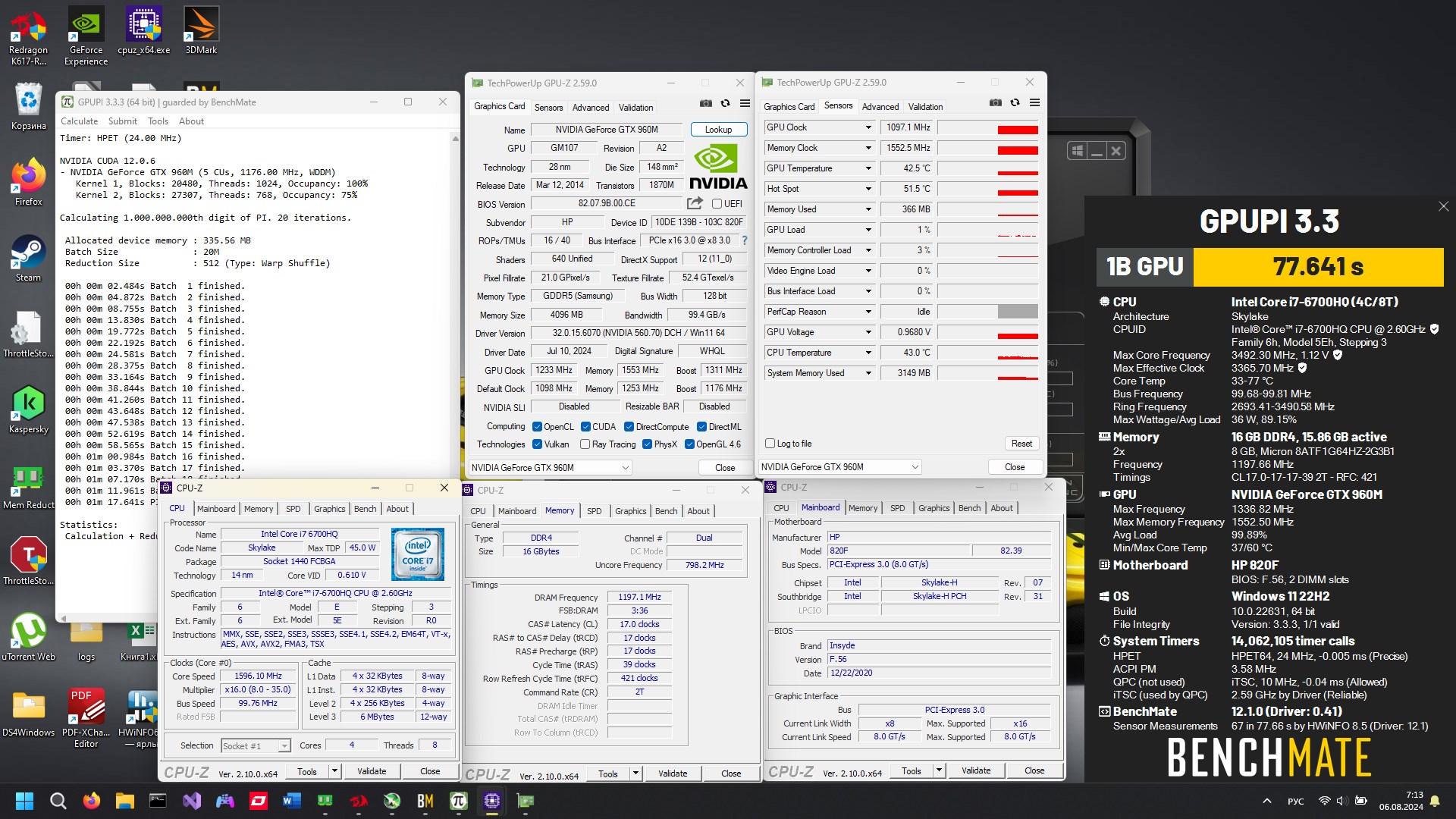Image resolution: width=1456 pixels, height=819 pixels.
Task: Open GeForce Experience desktop shortcut
Action: coord(86,36)
